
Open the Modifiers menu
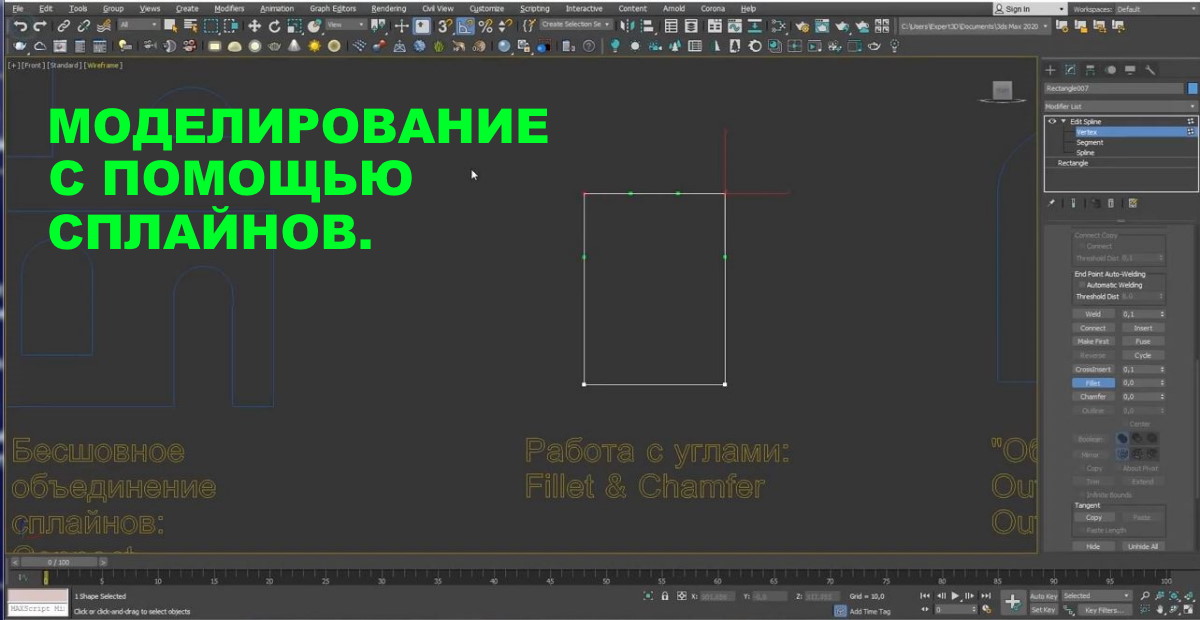229,8
